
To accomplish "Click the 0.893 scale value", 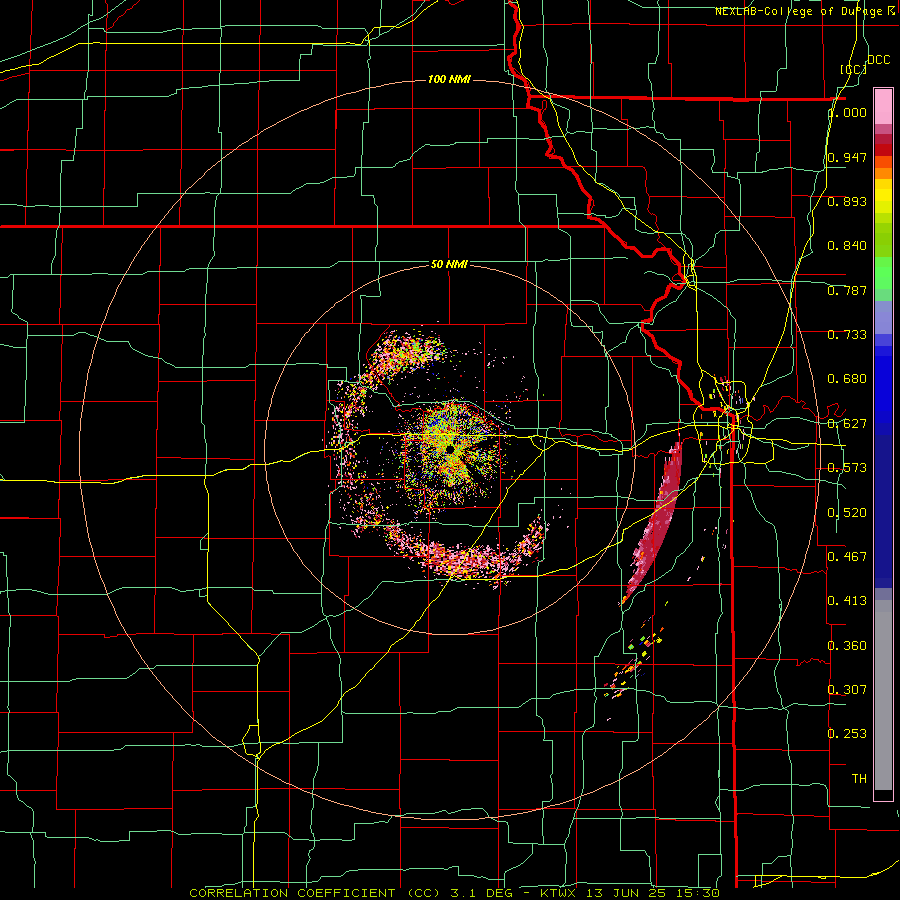I will tap(847, 201).
